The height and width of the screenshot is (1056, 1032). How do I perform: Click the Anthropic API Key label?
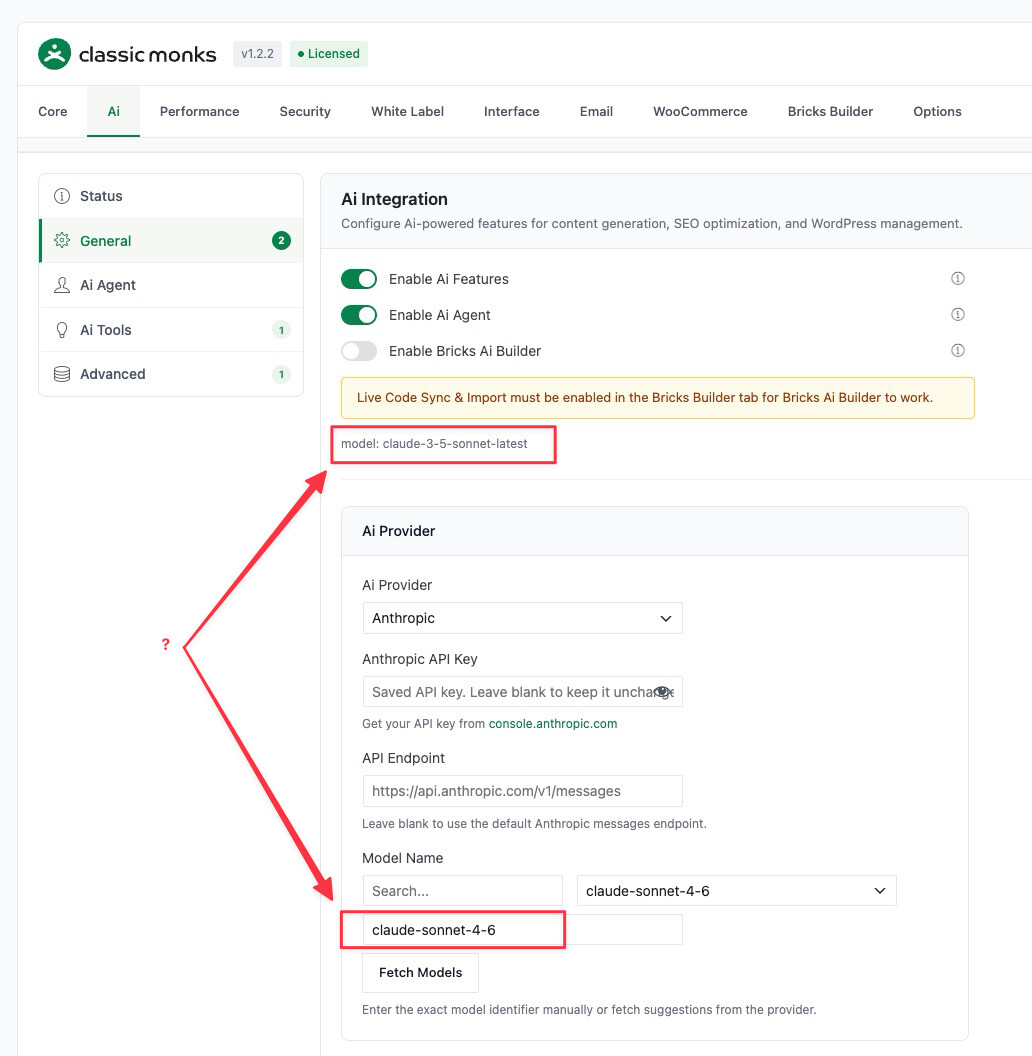420,659
